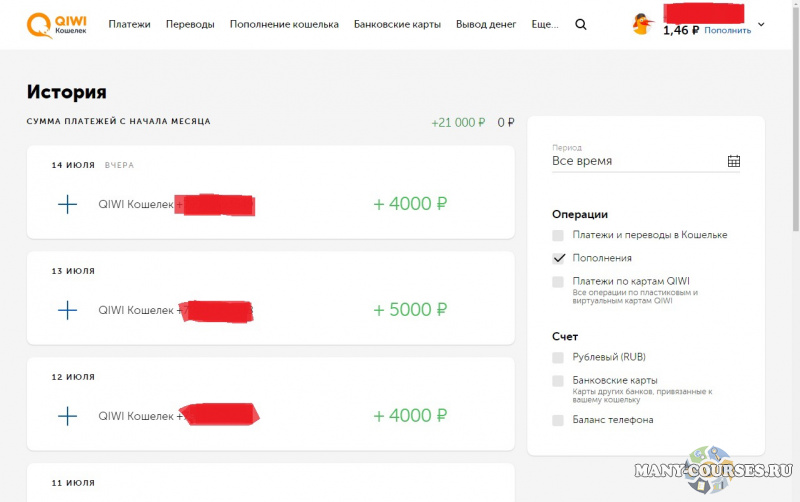Viewport: 800px width, 502px height.
Task: Open Вывод денег navigation link
Action: click(484, 24)
